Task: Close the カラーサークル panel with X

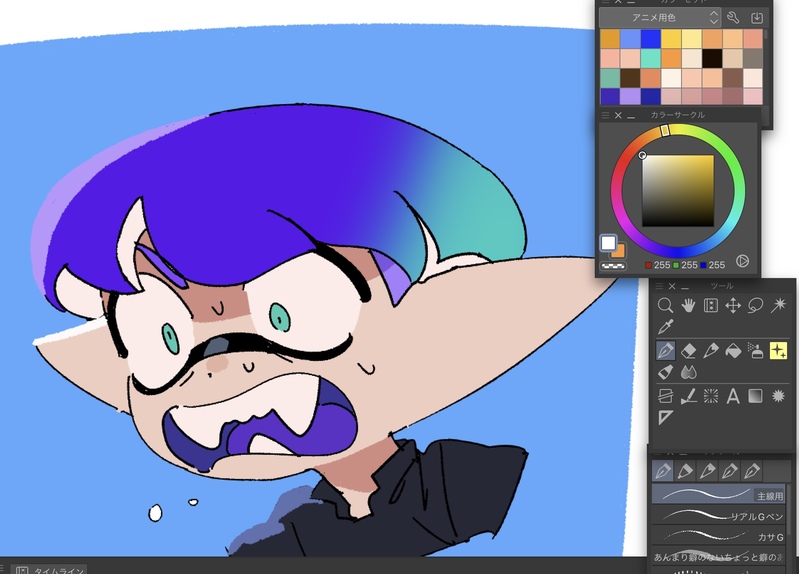Action: pyautogui.click(x=618, y=116)
